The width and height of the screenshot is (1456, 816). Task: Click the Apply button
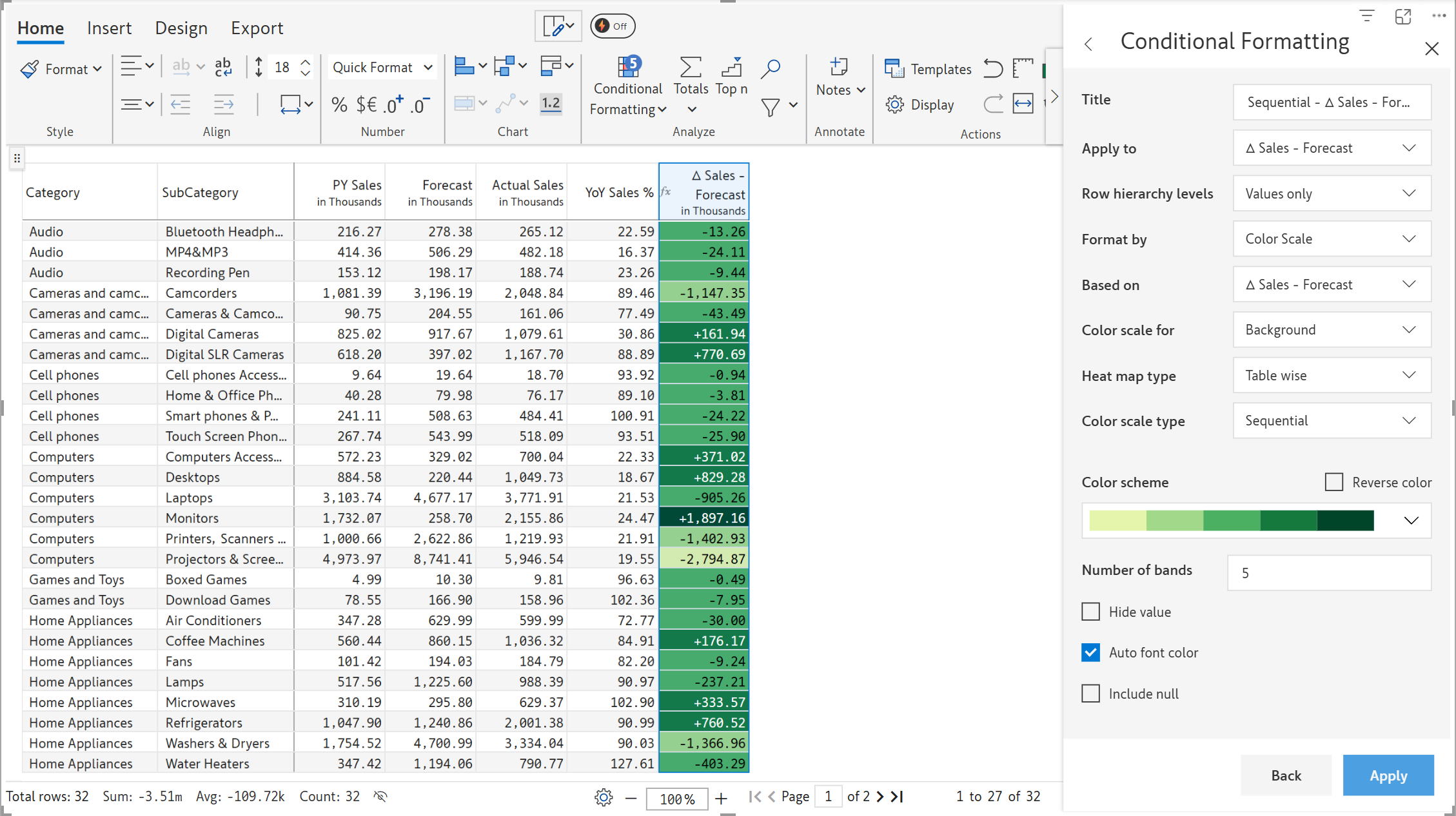(1388, 775)
